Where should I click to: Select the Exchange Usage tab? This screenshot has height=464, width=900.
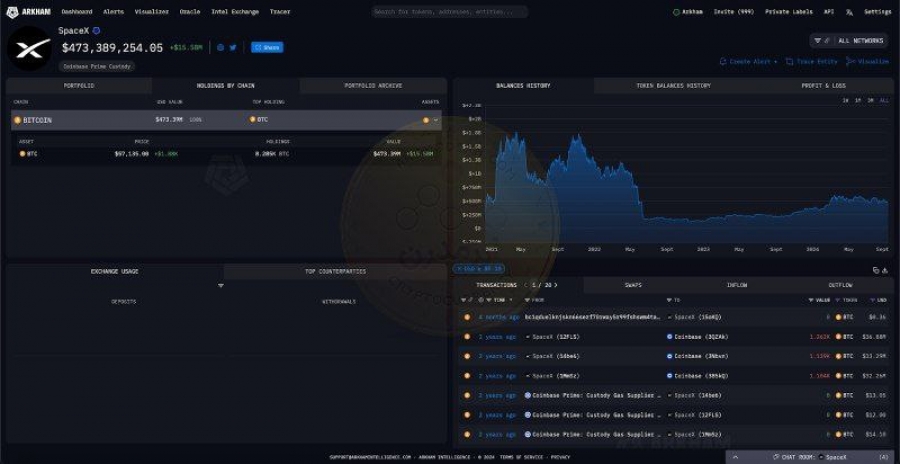pyautogui.click(x=115, y=272)
